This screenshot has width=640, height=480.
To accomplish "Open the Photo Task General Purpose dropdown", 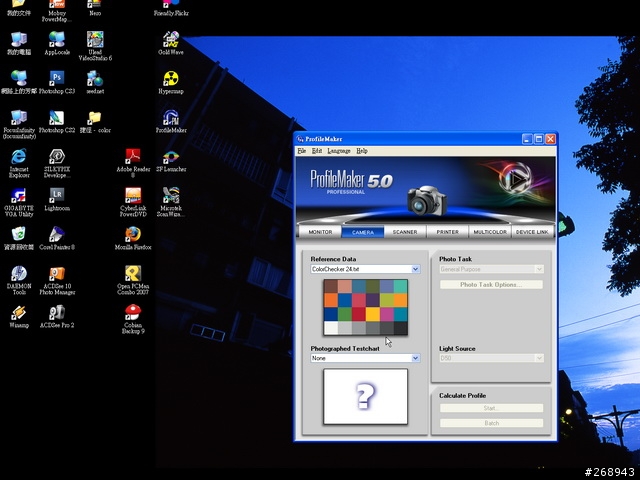I will coord(491,269).
